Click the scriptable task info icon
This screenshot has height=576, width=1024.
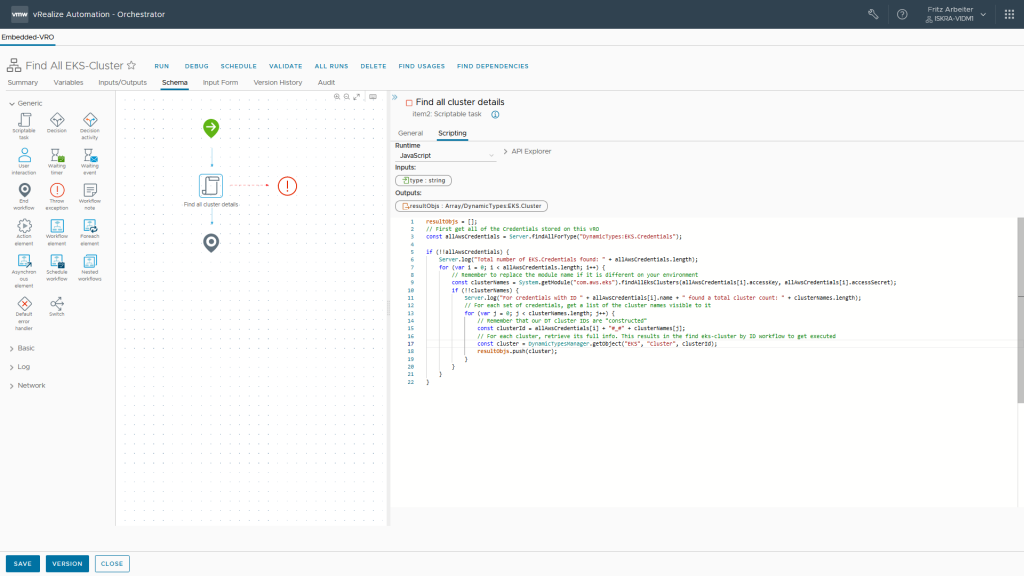coord(495,115)
